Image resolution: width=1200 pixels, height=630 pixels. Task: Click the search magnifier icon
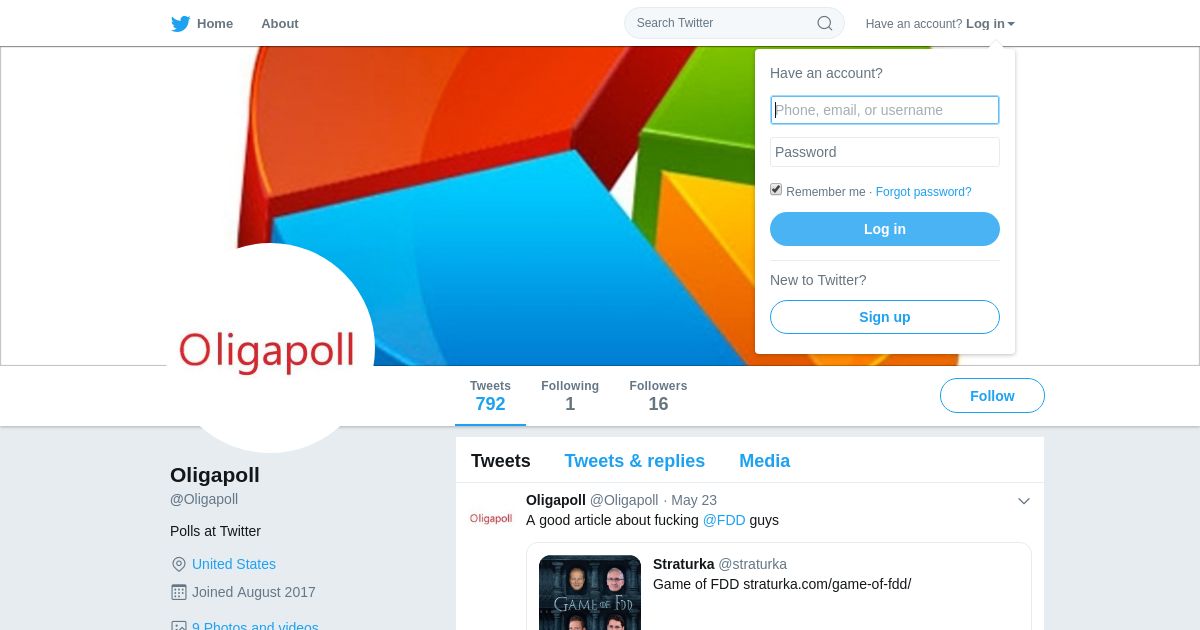pos(825,23)
